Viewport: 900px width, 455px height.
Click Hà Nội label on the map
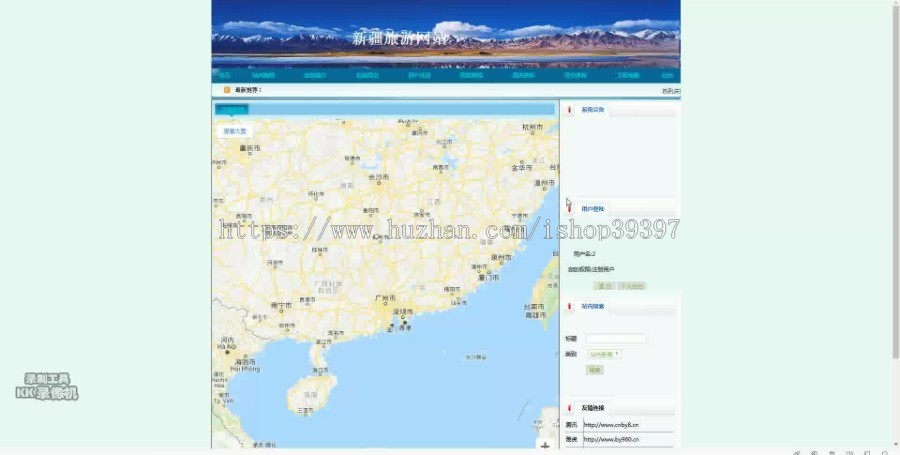pos(227,347)
